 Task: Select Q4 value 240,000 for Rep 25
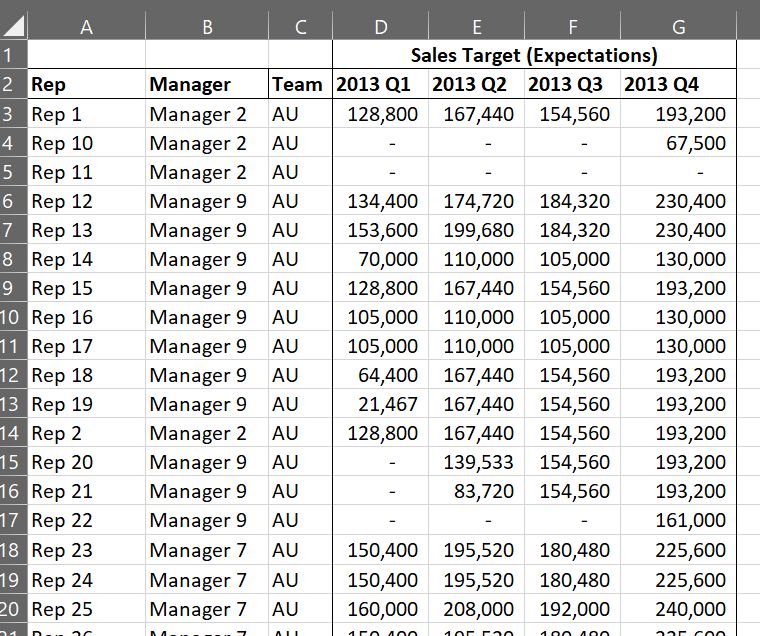pyautogui.click(x=679, y=609)
